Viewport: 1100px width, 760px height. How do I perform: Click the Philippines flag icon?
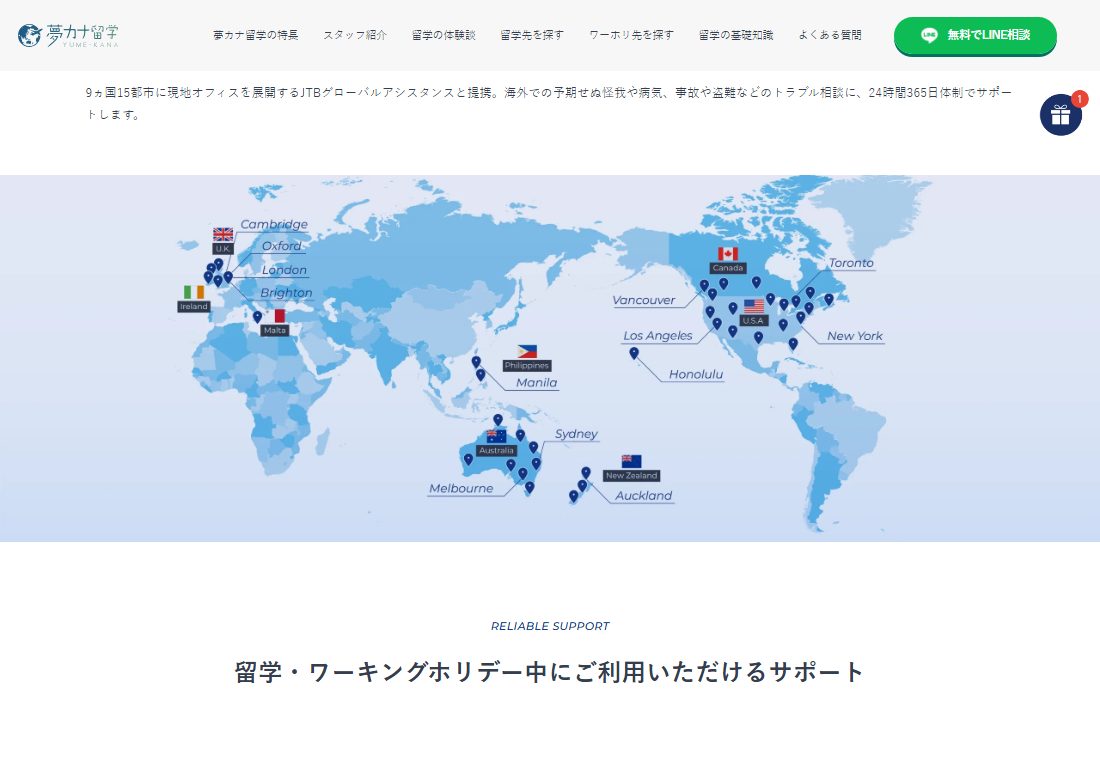[527, 352]
